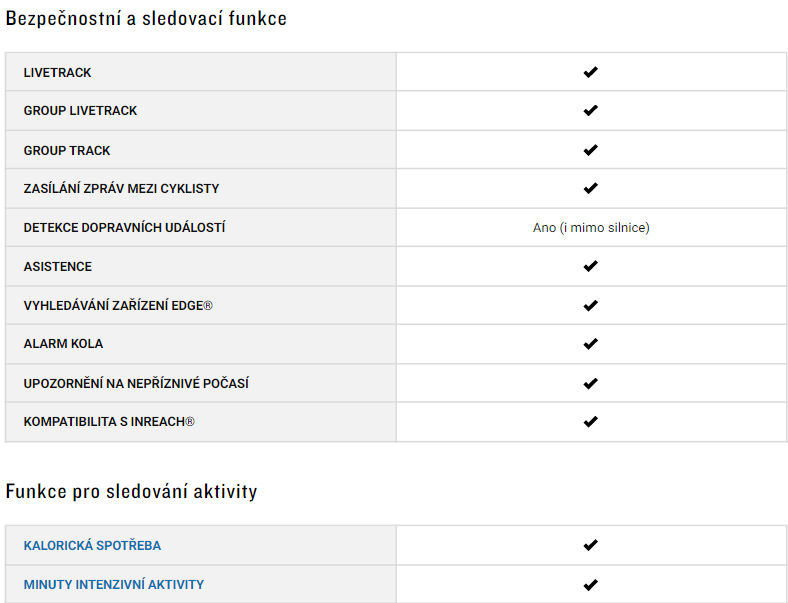Click the LIVETRACK row label

coord(57,73)
